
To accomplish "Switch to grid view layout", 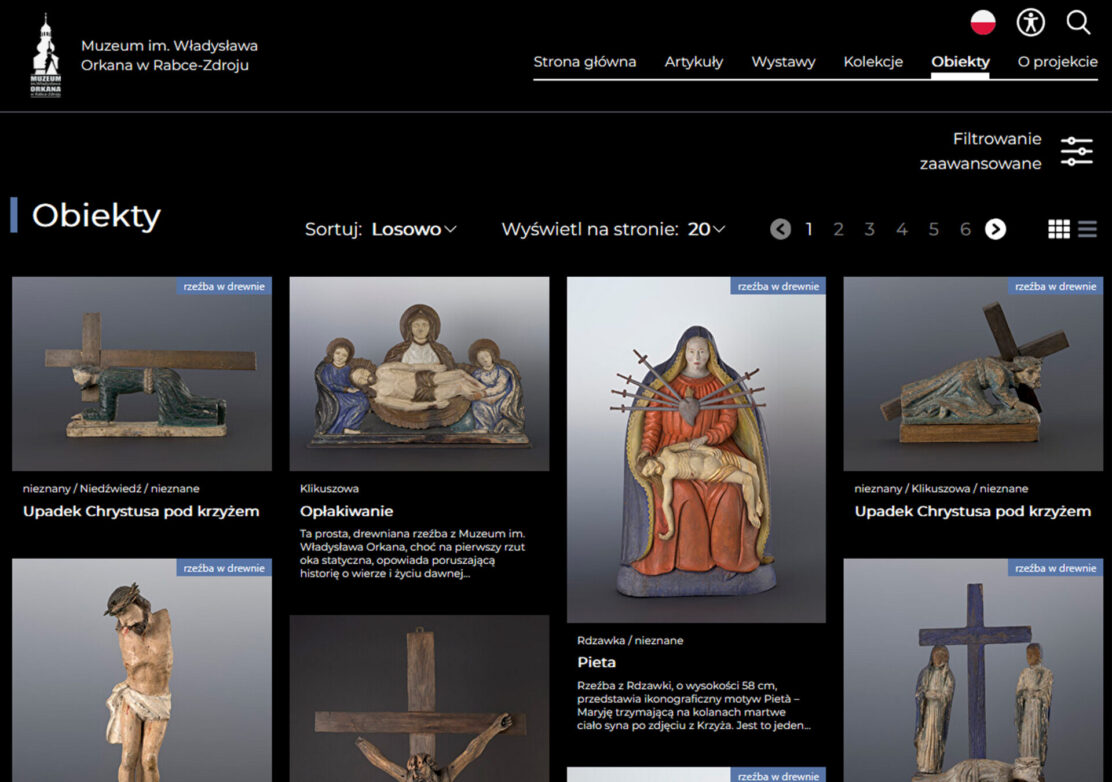I will tap(1058, 229).
